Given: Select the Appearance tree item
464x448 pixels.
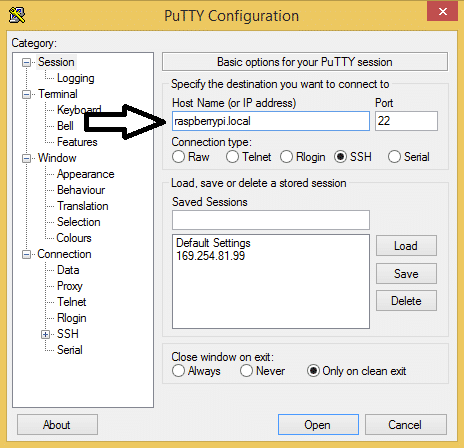Looking at the screenshot, I should [x=86, y=174].
